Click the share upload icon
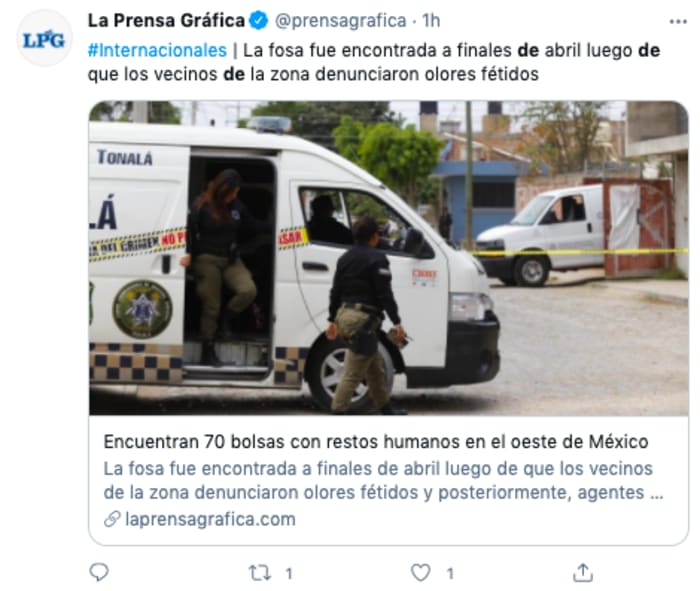This screenshot has width=700, height=591. point(583,572)
